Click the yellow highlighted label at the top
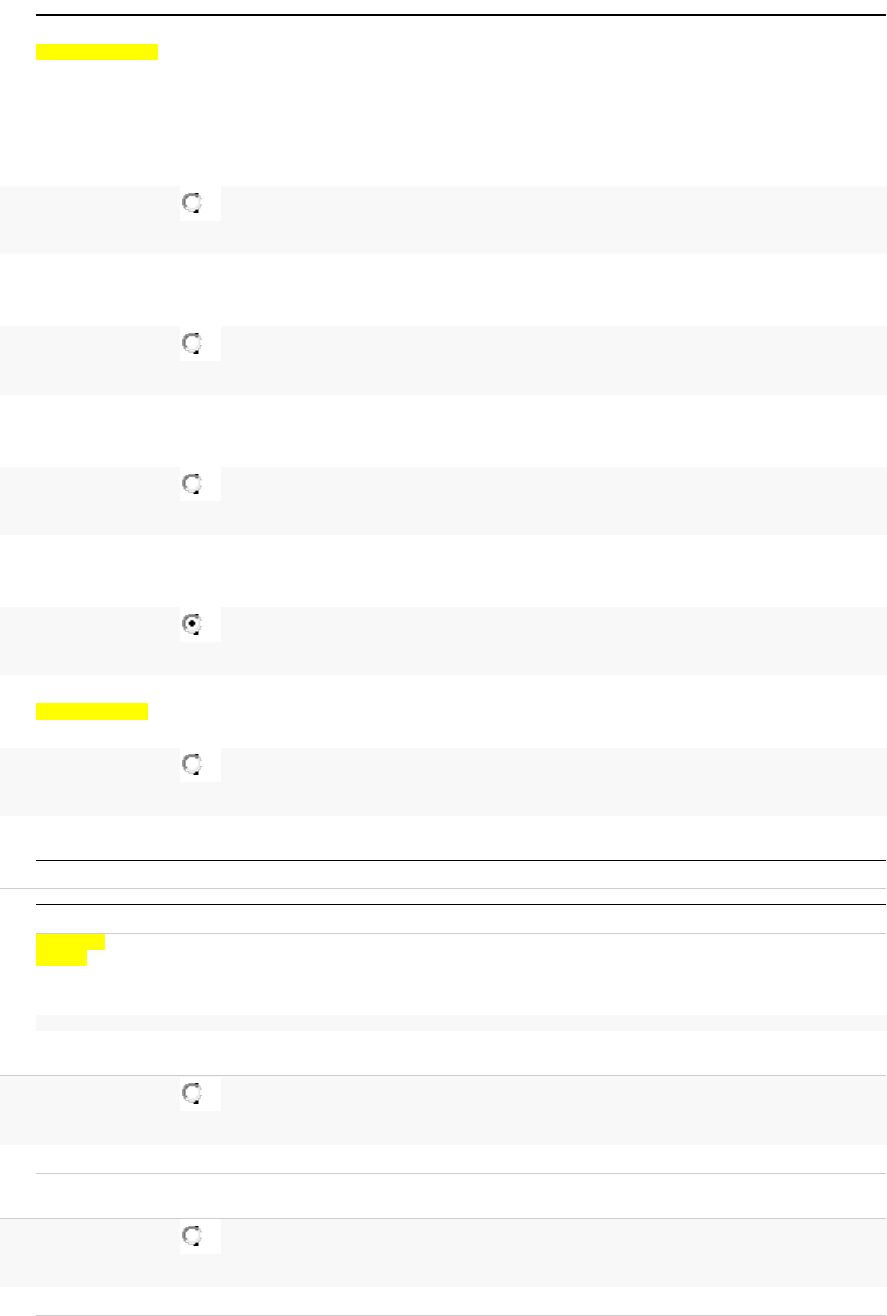 97,52
